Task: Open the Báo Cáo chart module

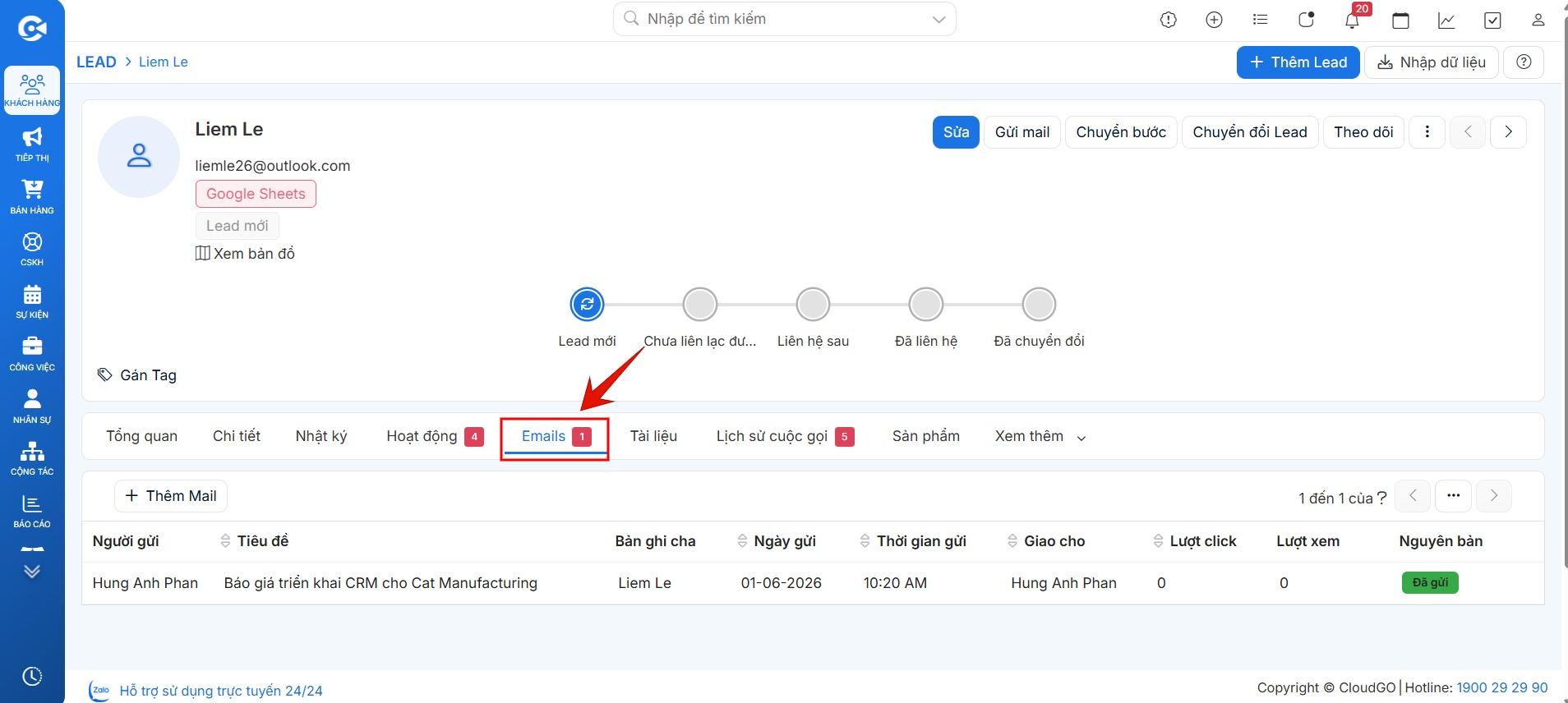Action: tap(32, 511)
